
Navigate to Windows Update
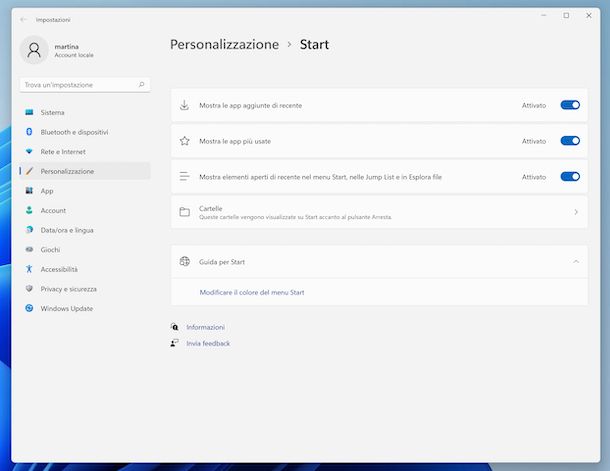[85, 308]
